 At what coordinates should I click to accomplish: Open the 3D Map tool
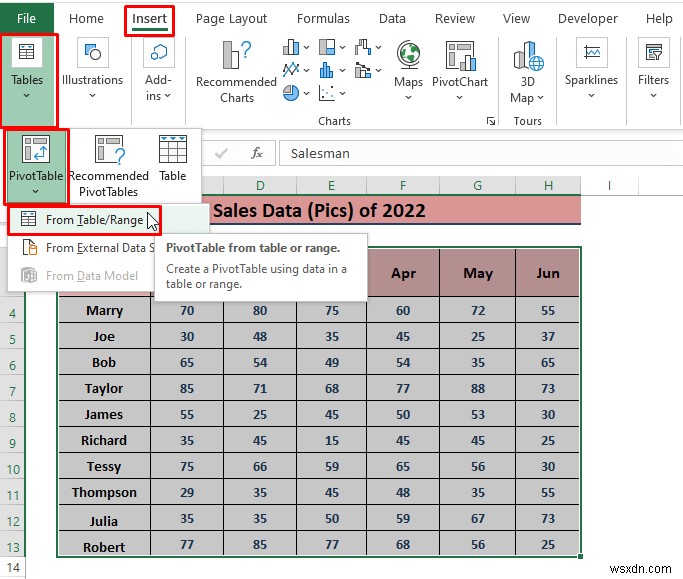527,73
